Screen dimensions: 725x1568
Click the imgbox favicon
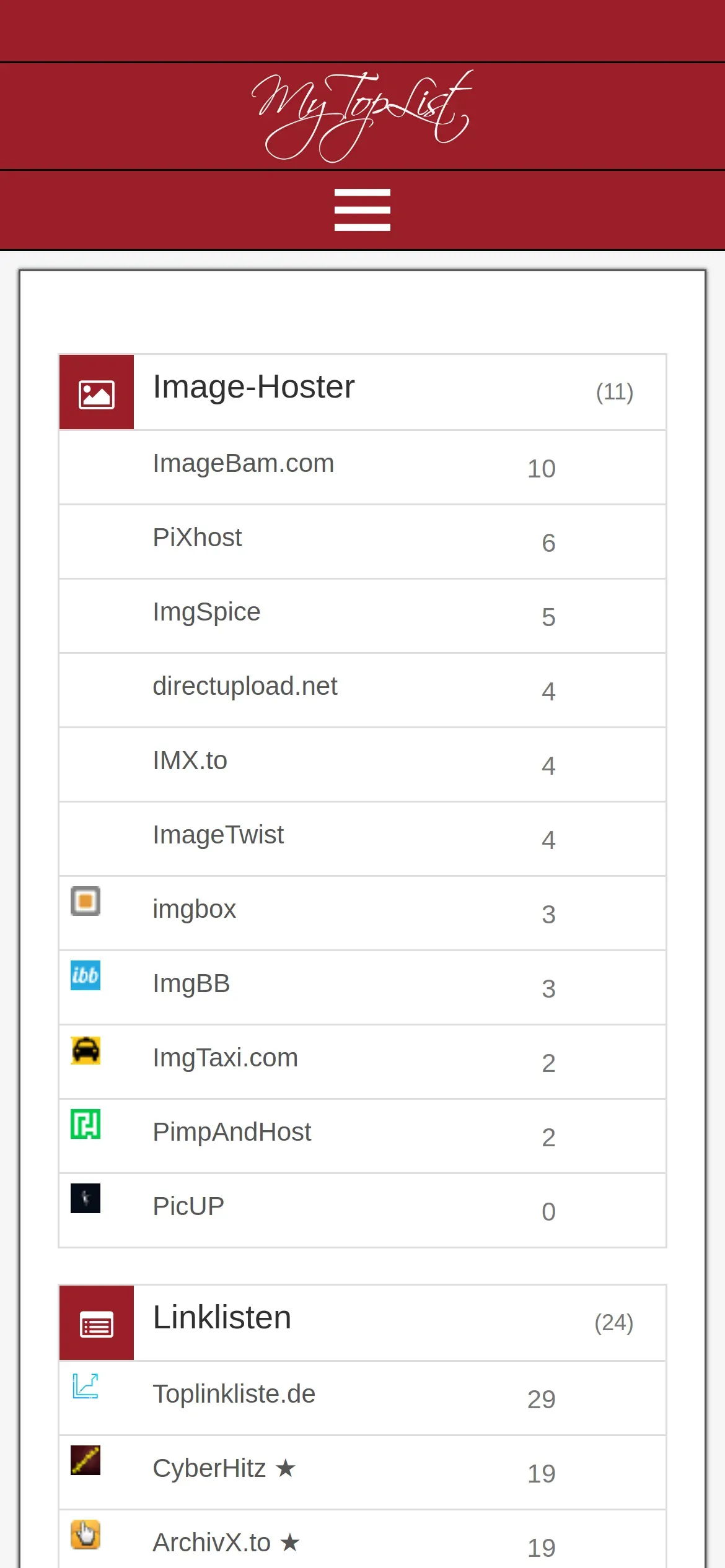click(86, 901)
